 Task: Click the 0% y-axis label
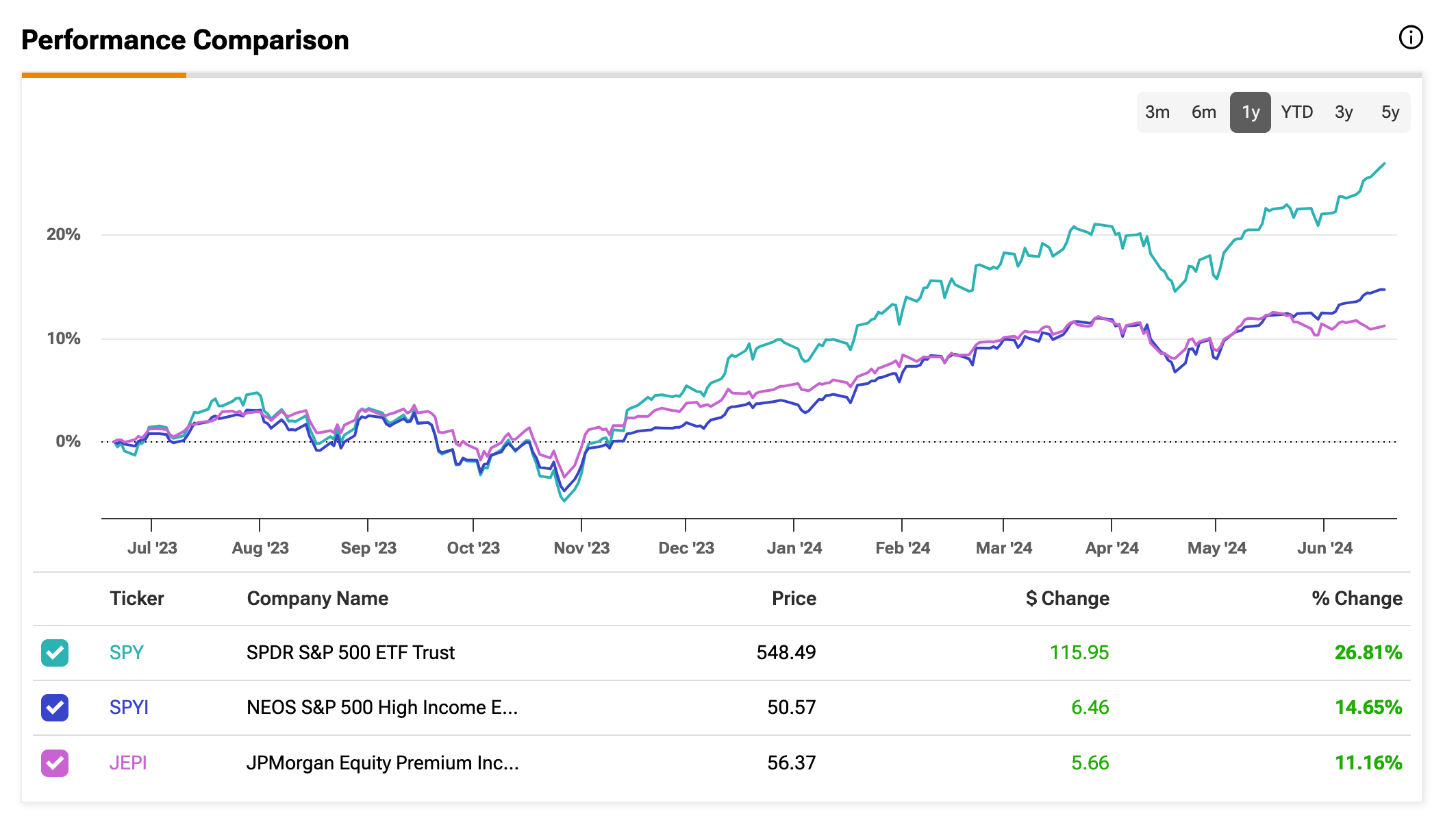pos(68,442)
